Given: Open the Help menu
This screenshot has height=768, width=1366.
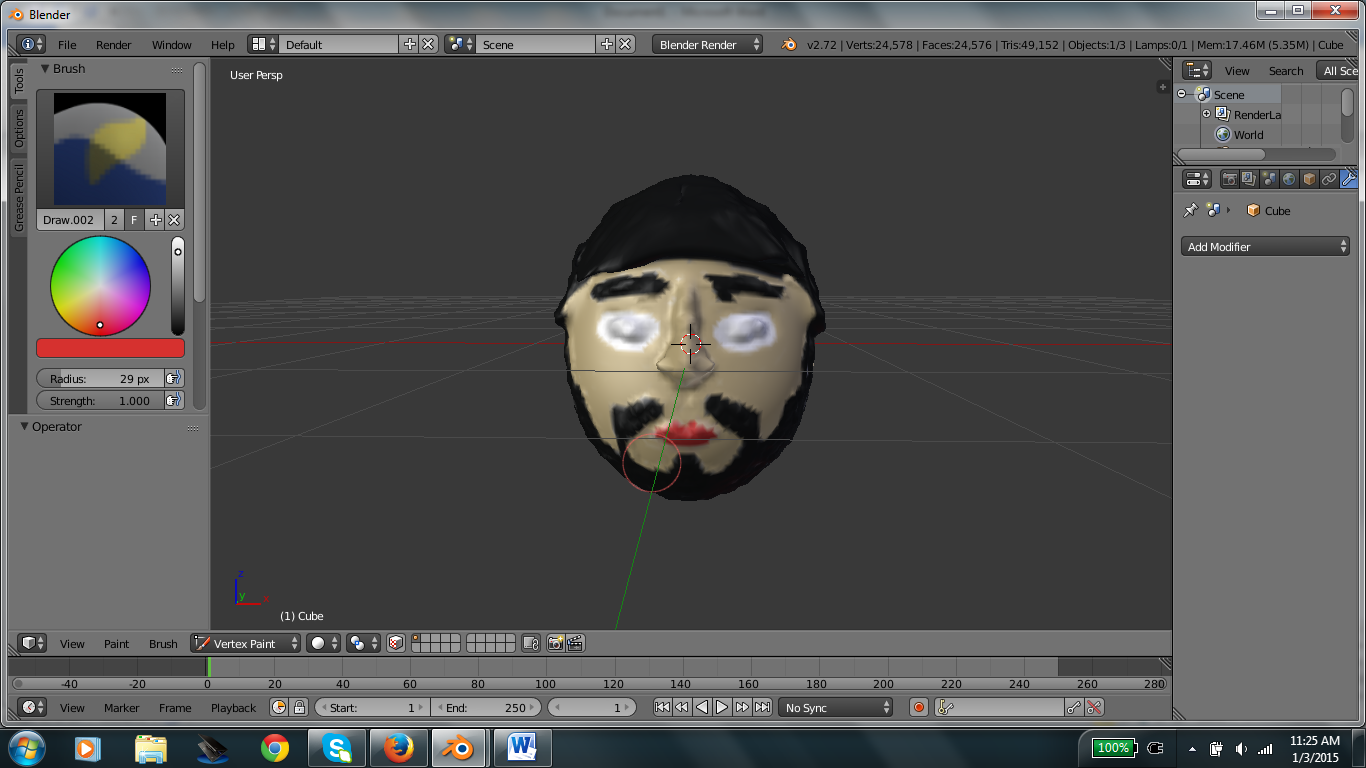Looking at the screenshot, I should click(x=223, y=45).
